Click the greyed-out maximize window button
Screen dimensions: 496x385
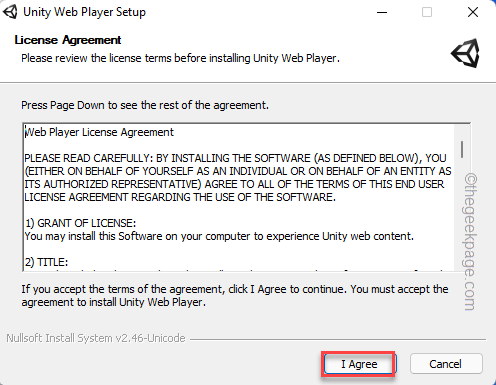click(x=427, y=12)
